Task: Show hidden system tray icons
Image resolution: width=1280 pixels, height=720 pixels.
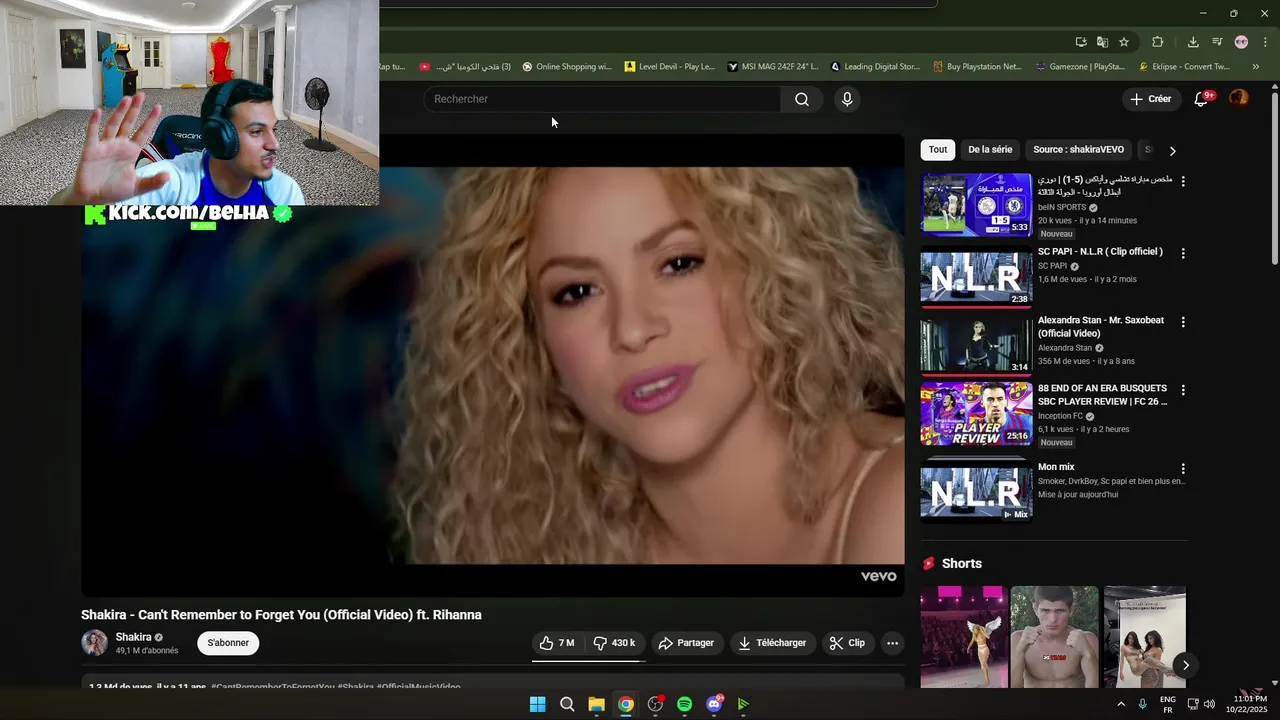Action: (x=1120, y=704)
